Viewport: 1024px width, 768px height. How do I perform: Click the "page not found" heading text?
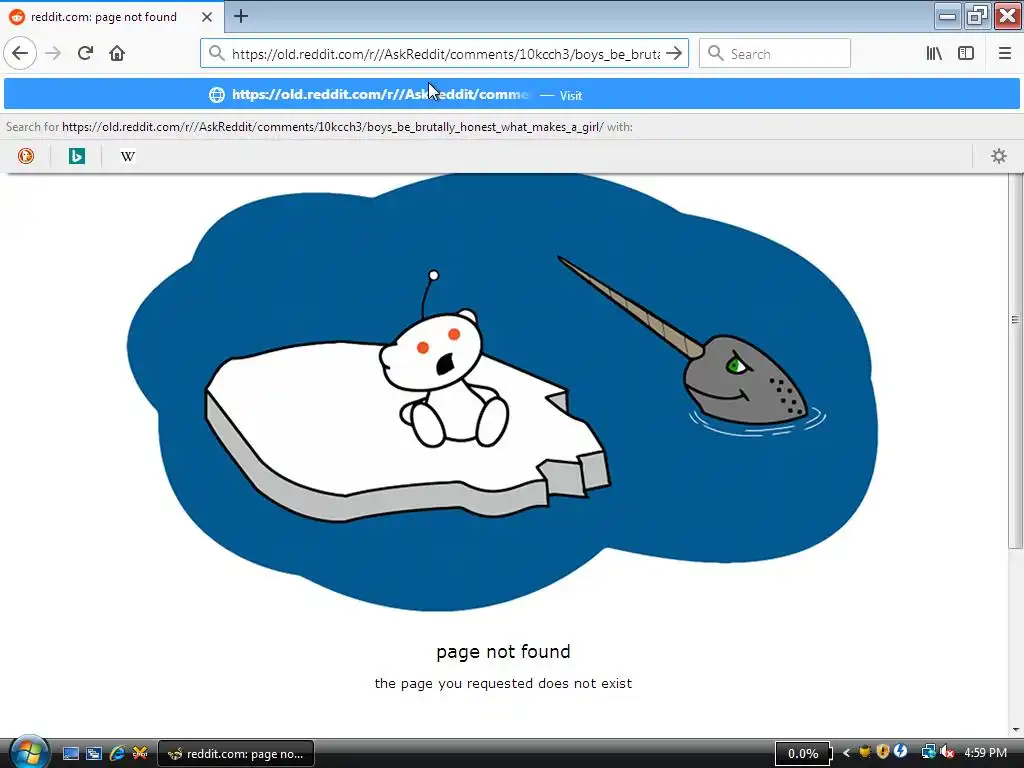(x=503, y=652)
